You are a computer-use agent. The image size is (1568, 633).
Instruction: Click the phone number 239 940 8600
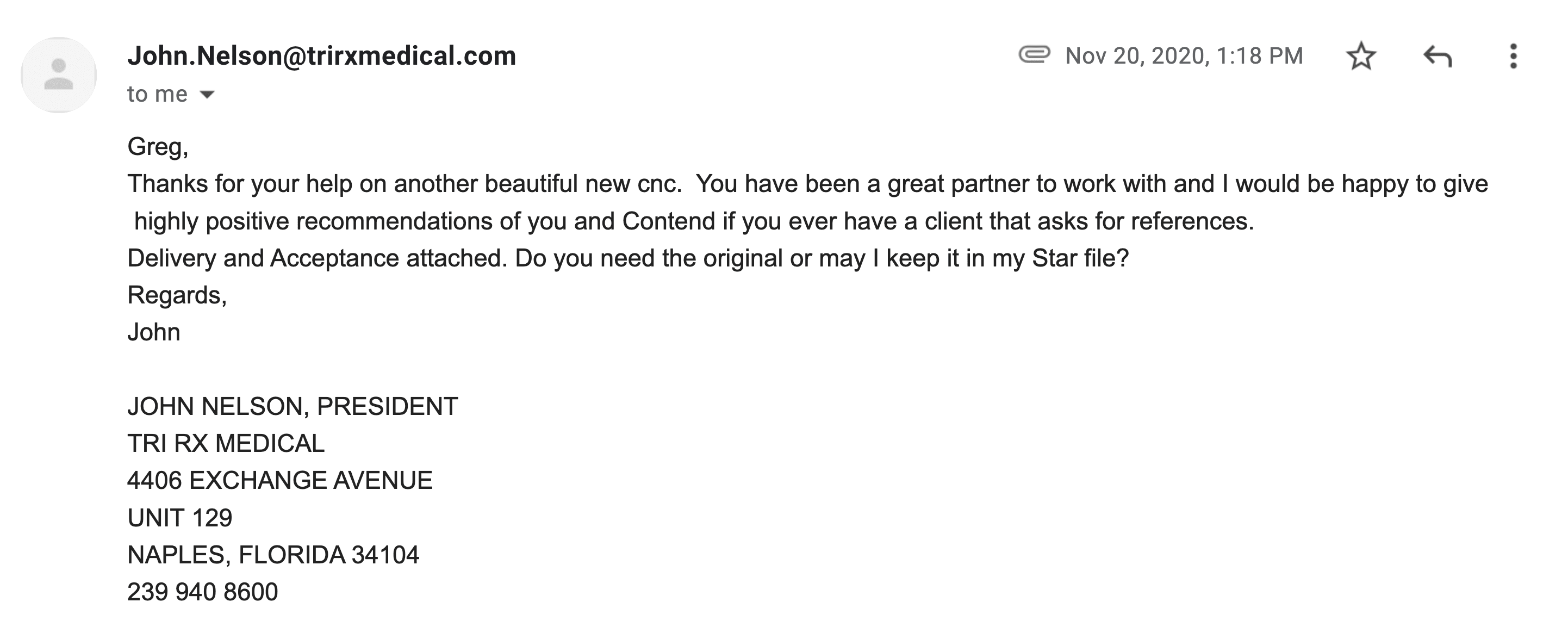click(203, 592)
